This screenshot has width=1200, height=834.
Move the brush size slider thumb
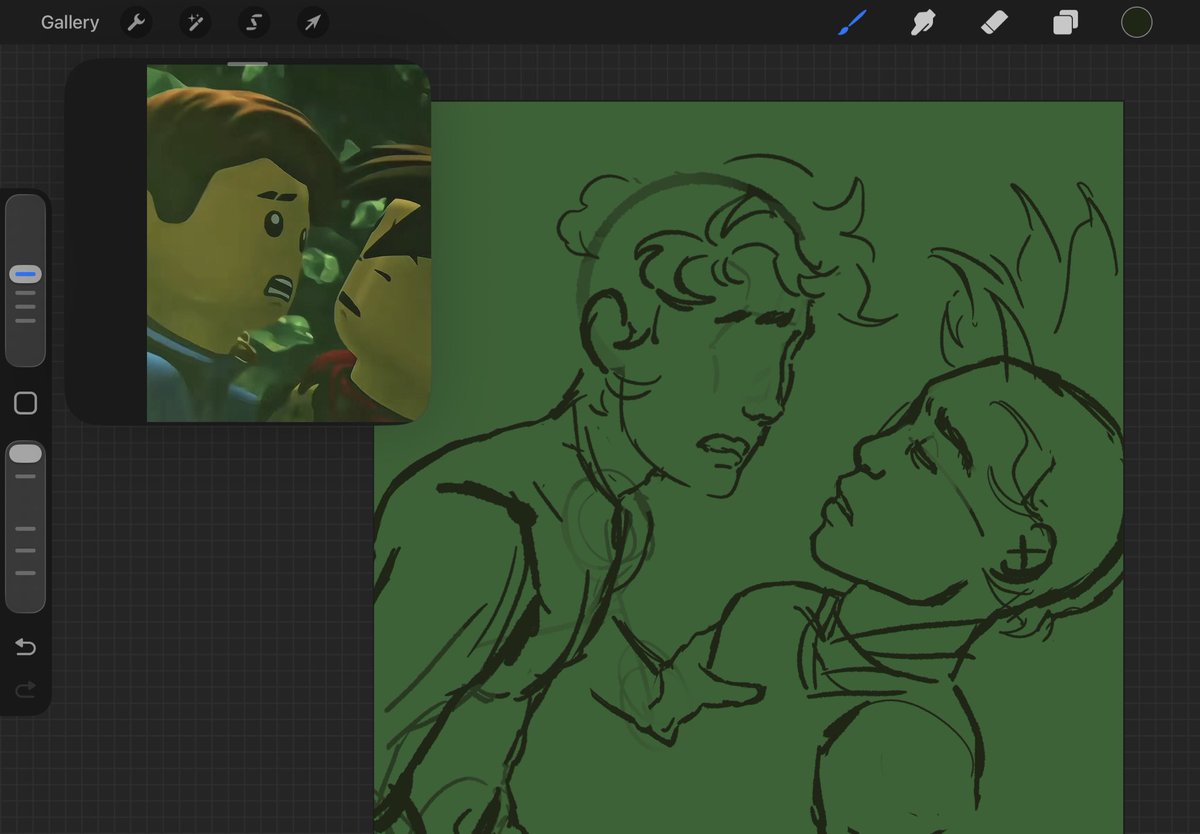tap(26, 272)
